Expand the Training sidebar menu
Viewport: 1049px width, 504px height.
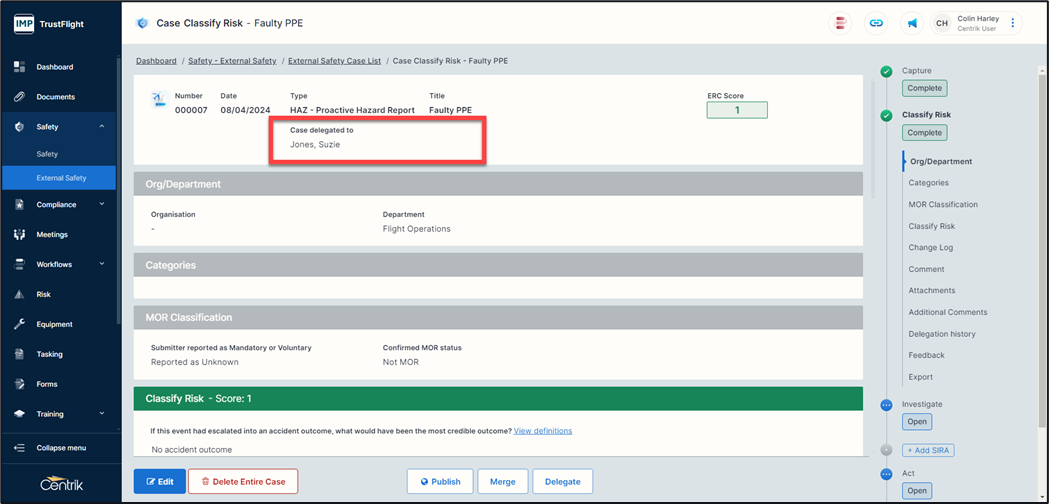point(101,414)
